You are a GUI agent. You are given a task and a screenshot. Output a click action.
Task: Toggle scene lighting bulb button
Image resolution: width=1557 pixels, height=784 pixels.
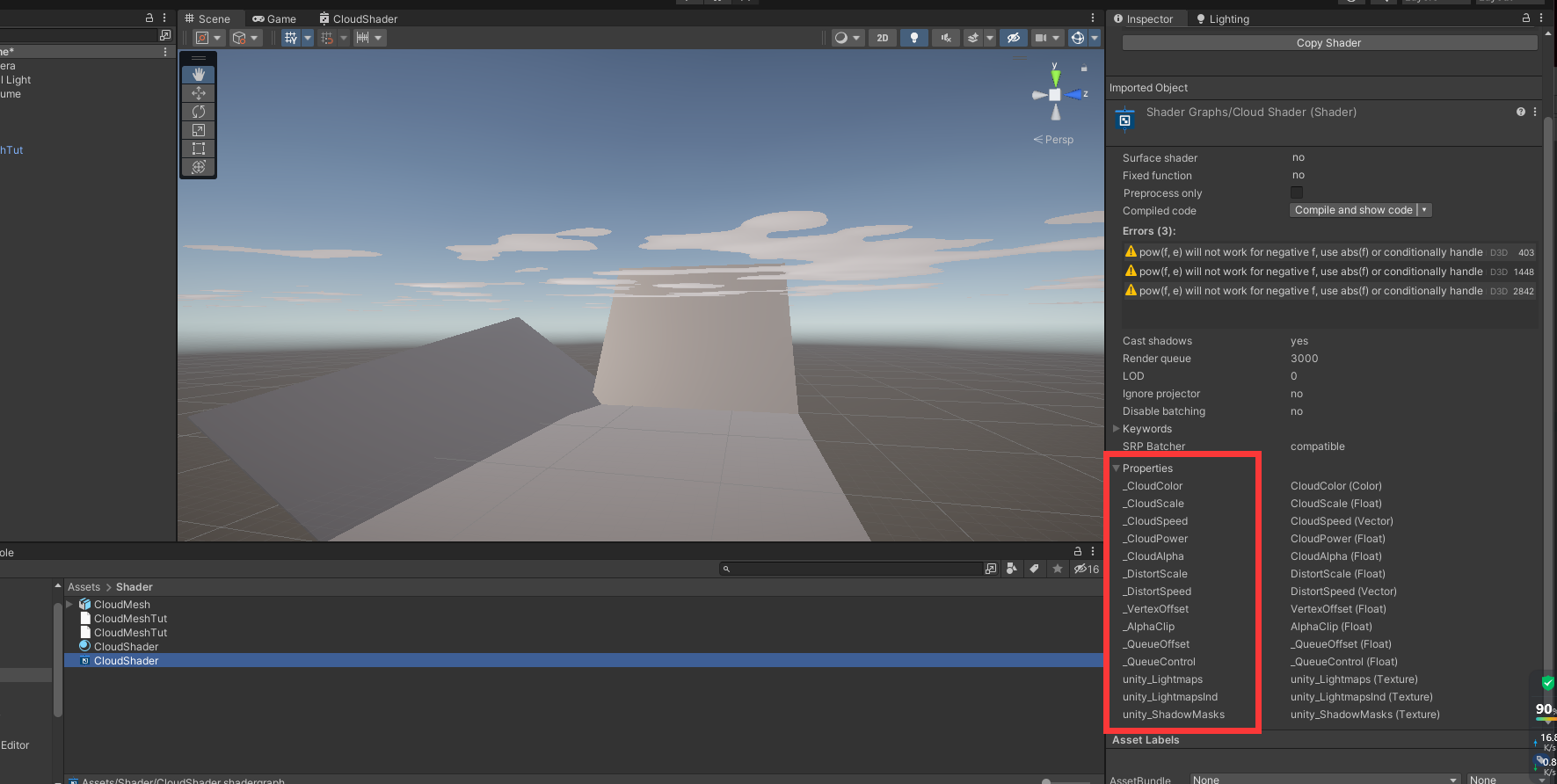(914, 38)
